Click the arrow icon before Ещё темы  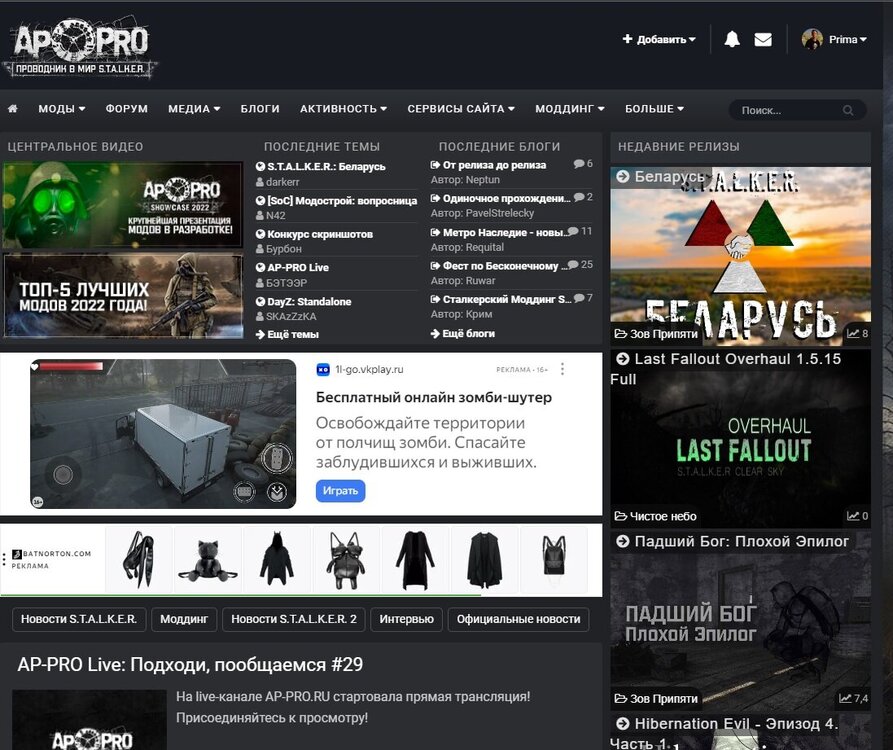(260, 334)
